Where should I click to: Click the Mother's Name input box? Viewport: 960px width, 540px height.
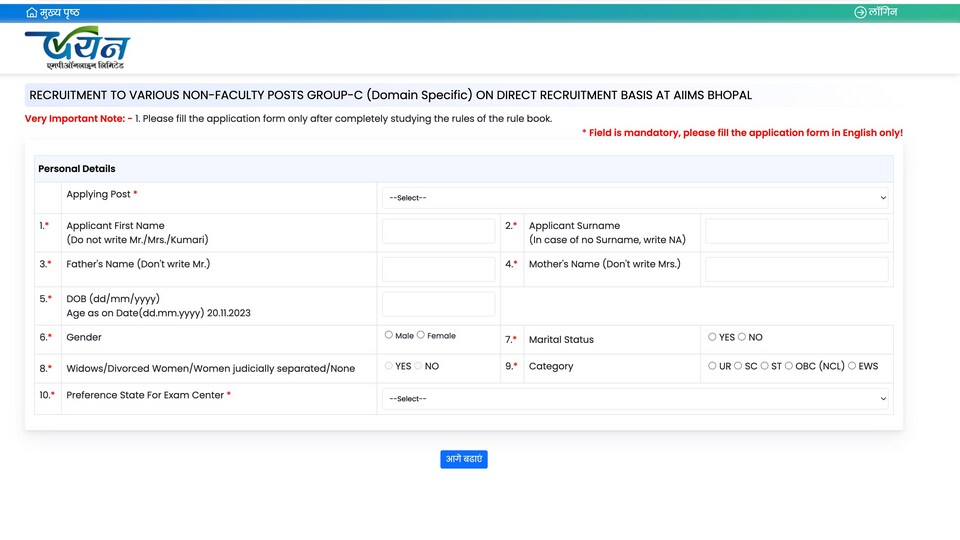coord(797,269)
